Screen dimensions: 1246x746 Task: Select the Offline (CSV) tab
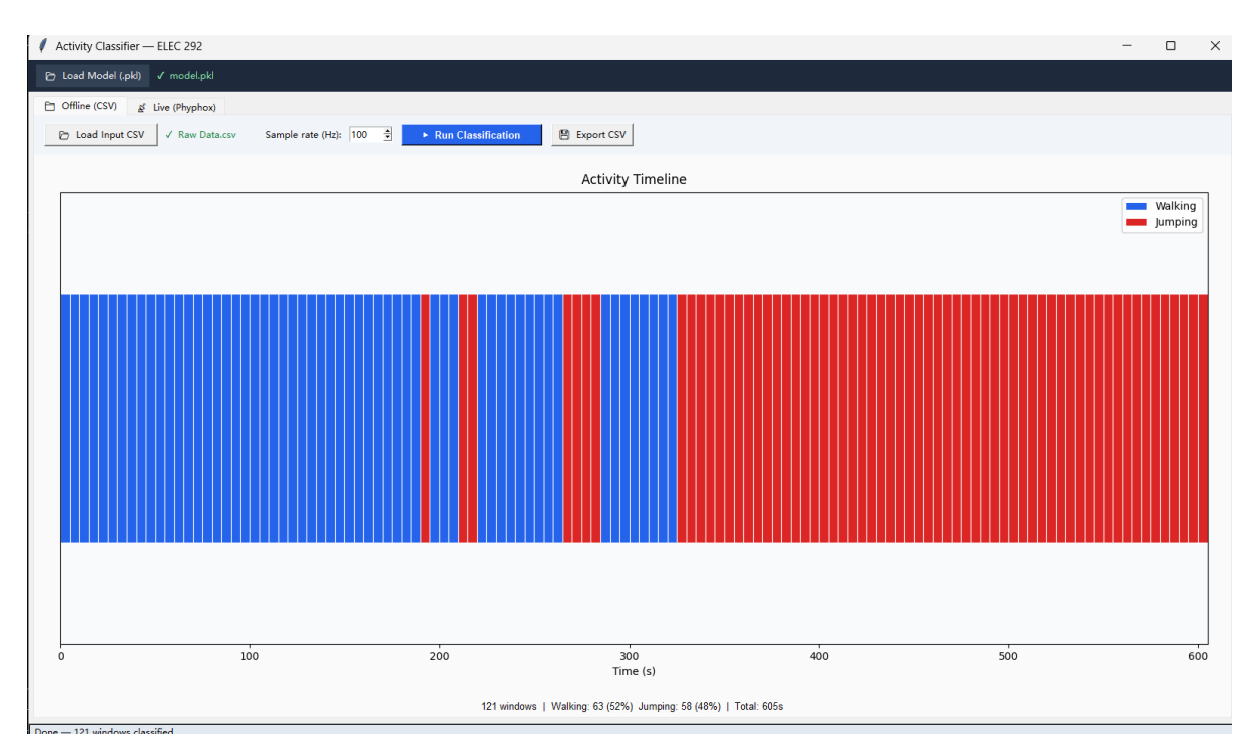tap(80, 106)
